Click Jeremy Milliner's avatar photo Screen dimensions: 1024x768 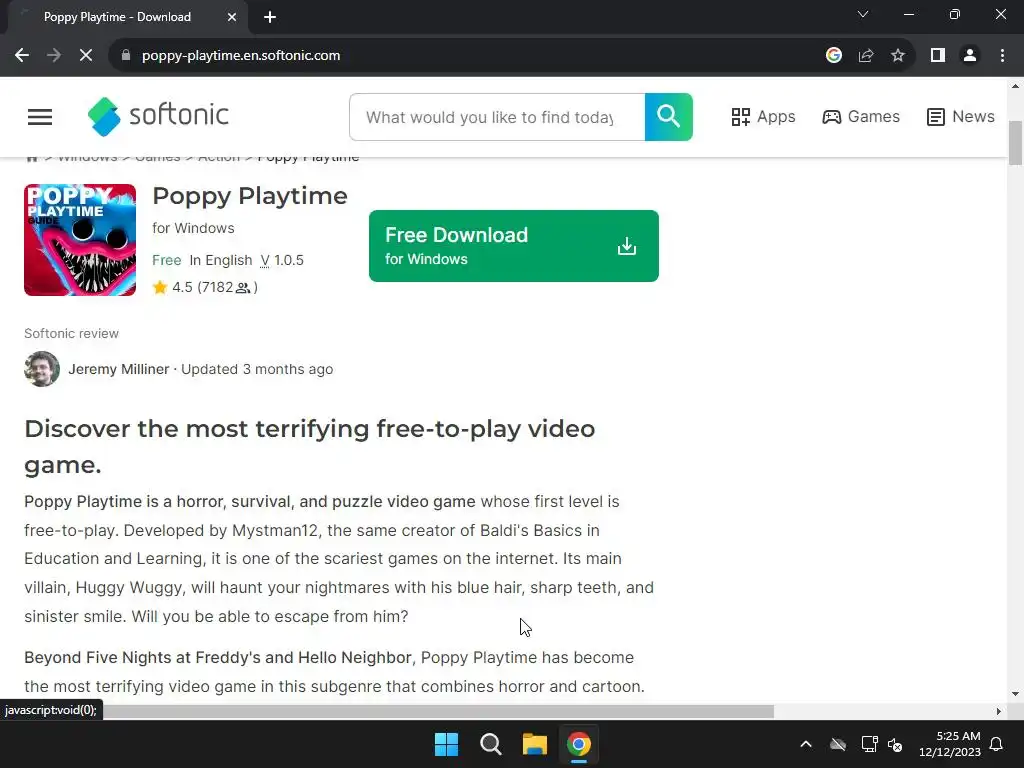[x=42, y=369]
